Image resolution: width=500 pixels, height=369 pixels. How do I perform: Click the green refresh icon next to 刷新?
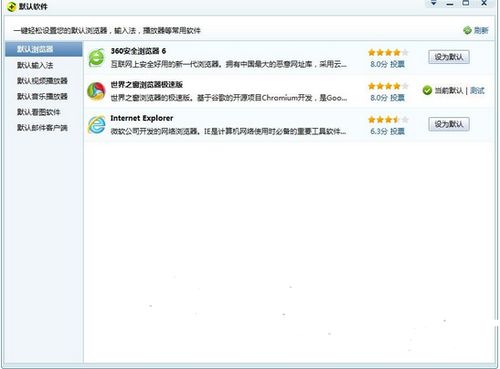click(x=467, y=30)
